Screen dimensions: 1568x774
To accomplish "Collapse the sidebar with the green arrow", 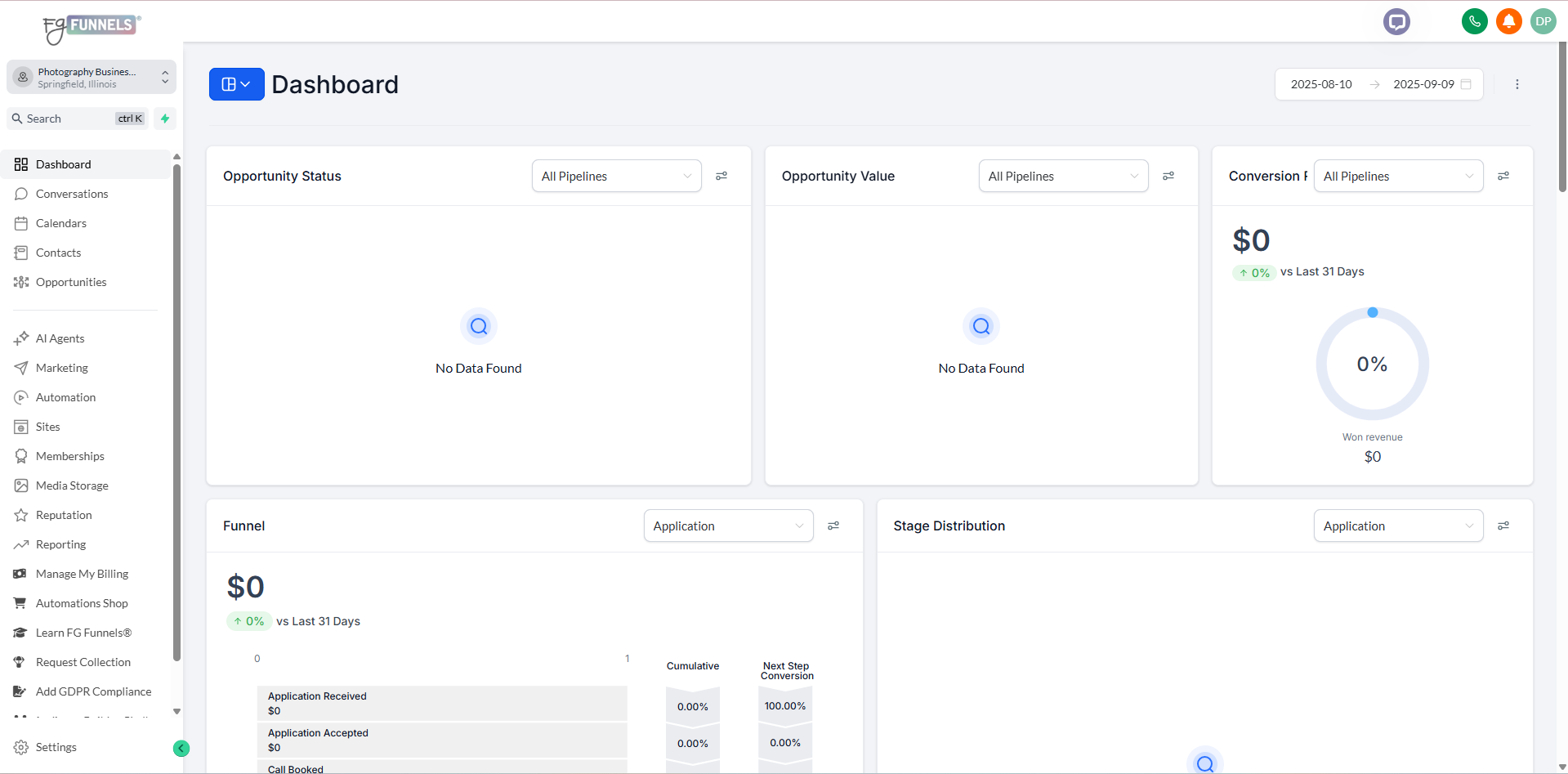I will (x=181, y=748).
